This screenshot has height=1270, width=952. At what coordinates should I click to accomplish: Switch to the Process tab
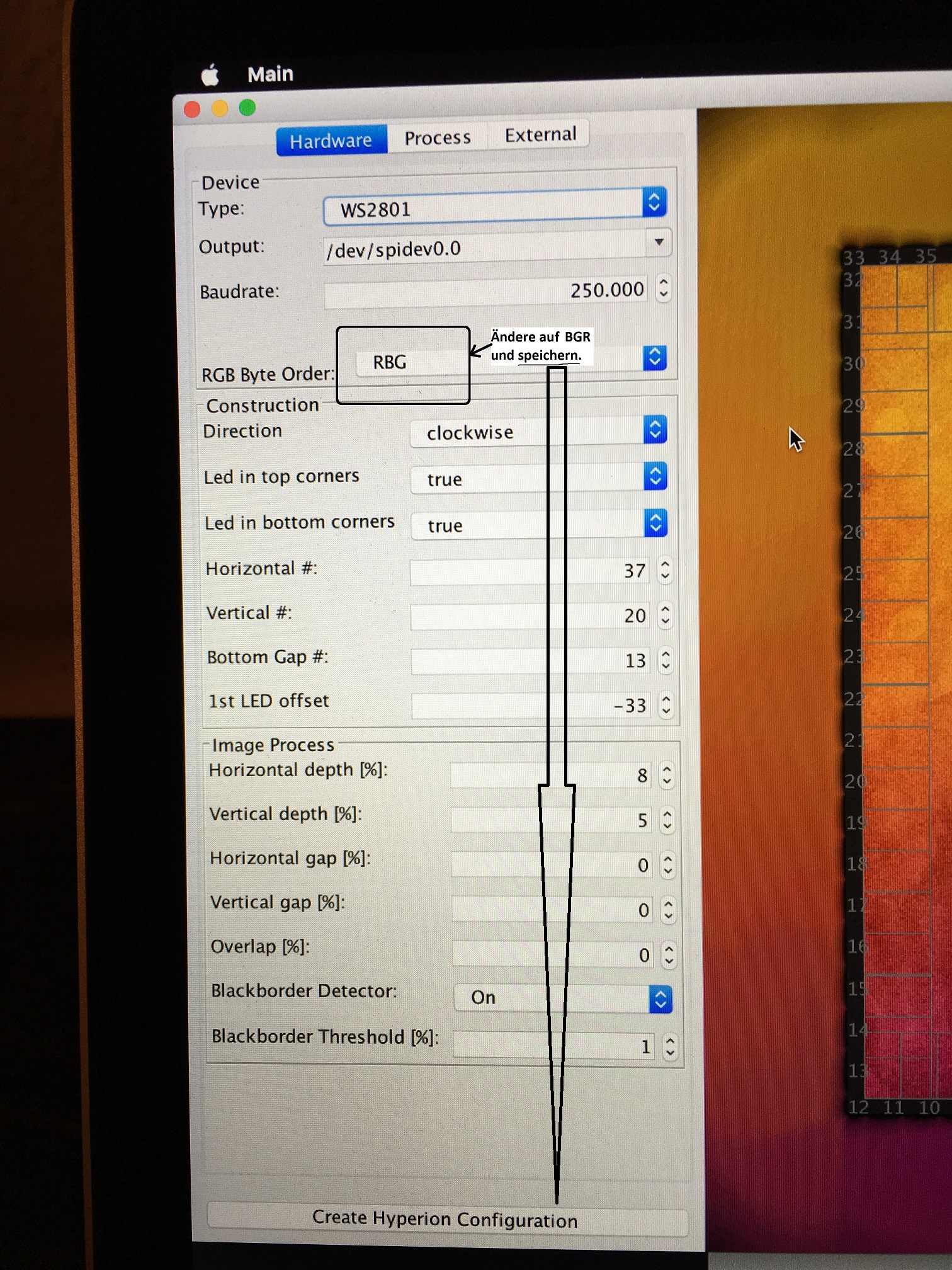[438, 138]
